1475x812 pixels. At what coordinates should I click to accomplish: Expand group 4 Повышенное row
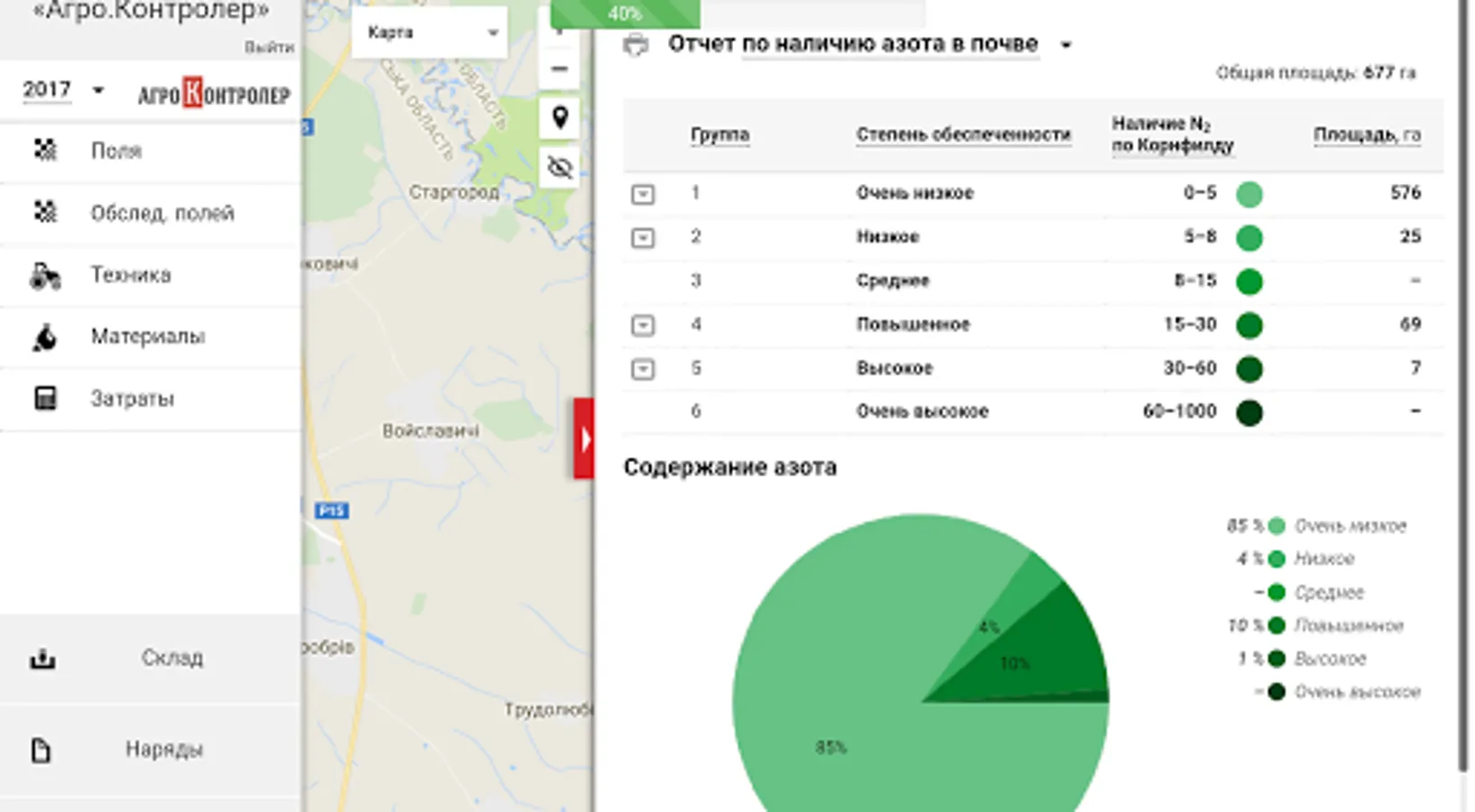point(643,325)
